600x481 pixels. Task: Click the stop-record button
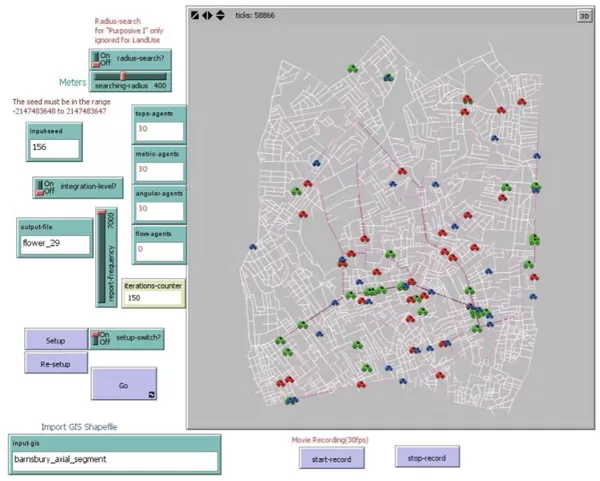click(427, 458)
